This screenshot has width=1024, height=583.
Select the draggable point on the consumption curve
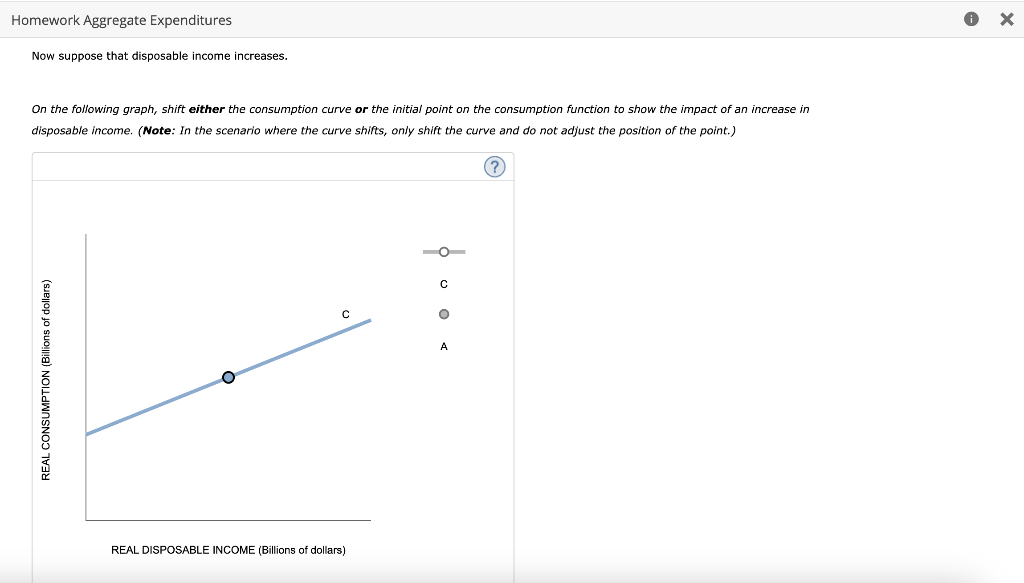pos(227,376)
